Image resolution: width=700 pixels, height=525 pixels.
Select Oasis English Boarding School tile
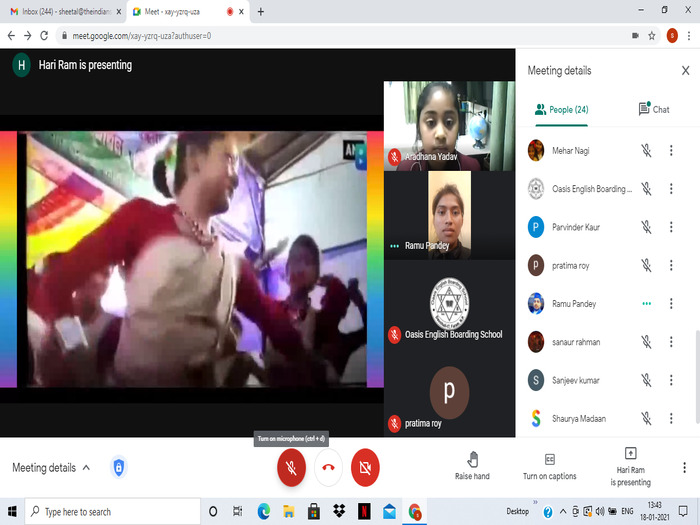(x=449, y=304)
